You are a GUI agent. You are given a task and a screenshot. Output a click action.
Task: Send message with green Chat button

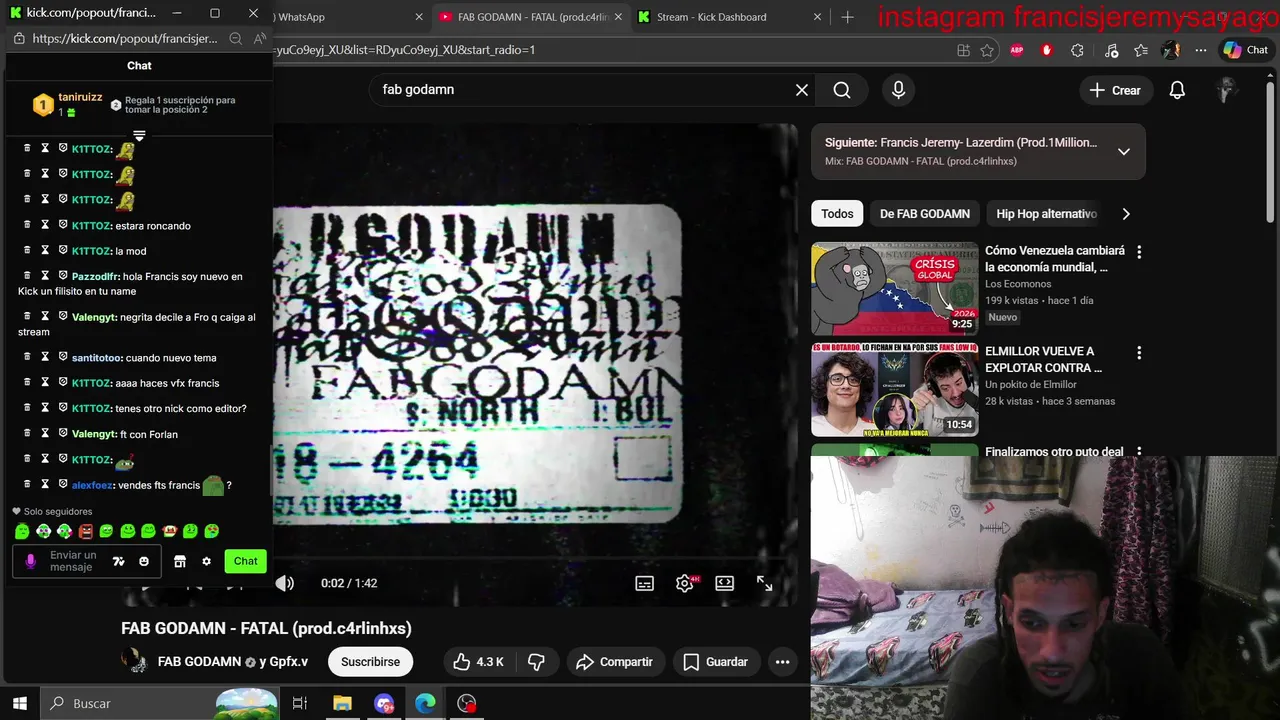click(245, 561)
